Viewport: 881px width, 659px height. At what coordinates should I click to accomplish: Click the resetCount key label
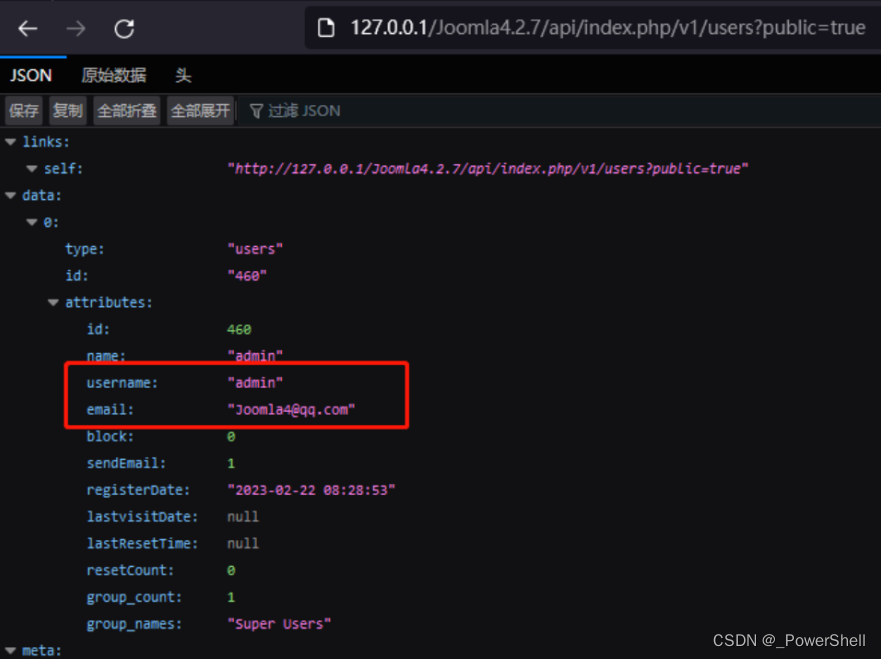click(130, 570)
